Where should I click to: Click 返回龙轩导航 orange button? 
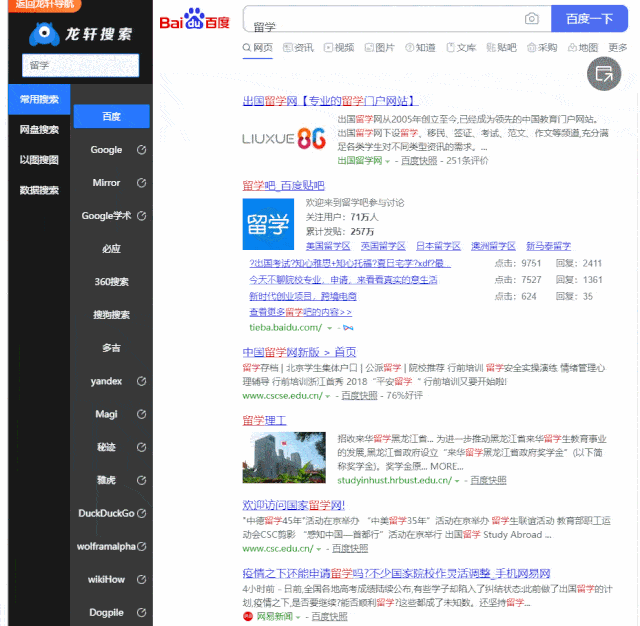(x=44, y=5)
